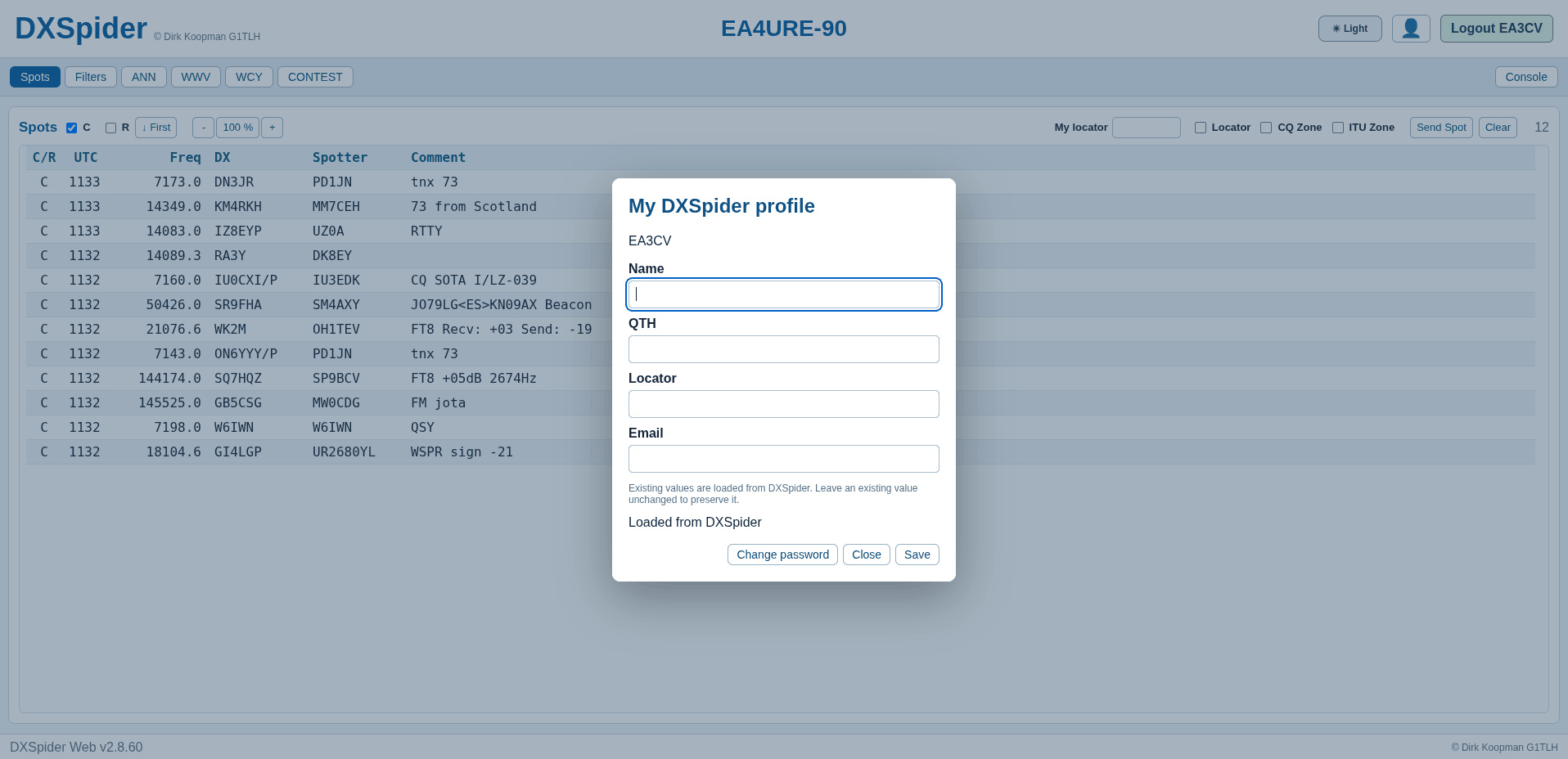
Task: Toggle the C spots checkbox
Action: (71, 128)
